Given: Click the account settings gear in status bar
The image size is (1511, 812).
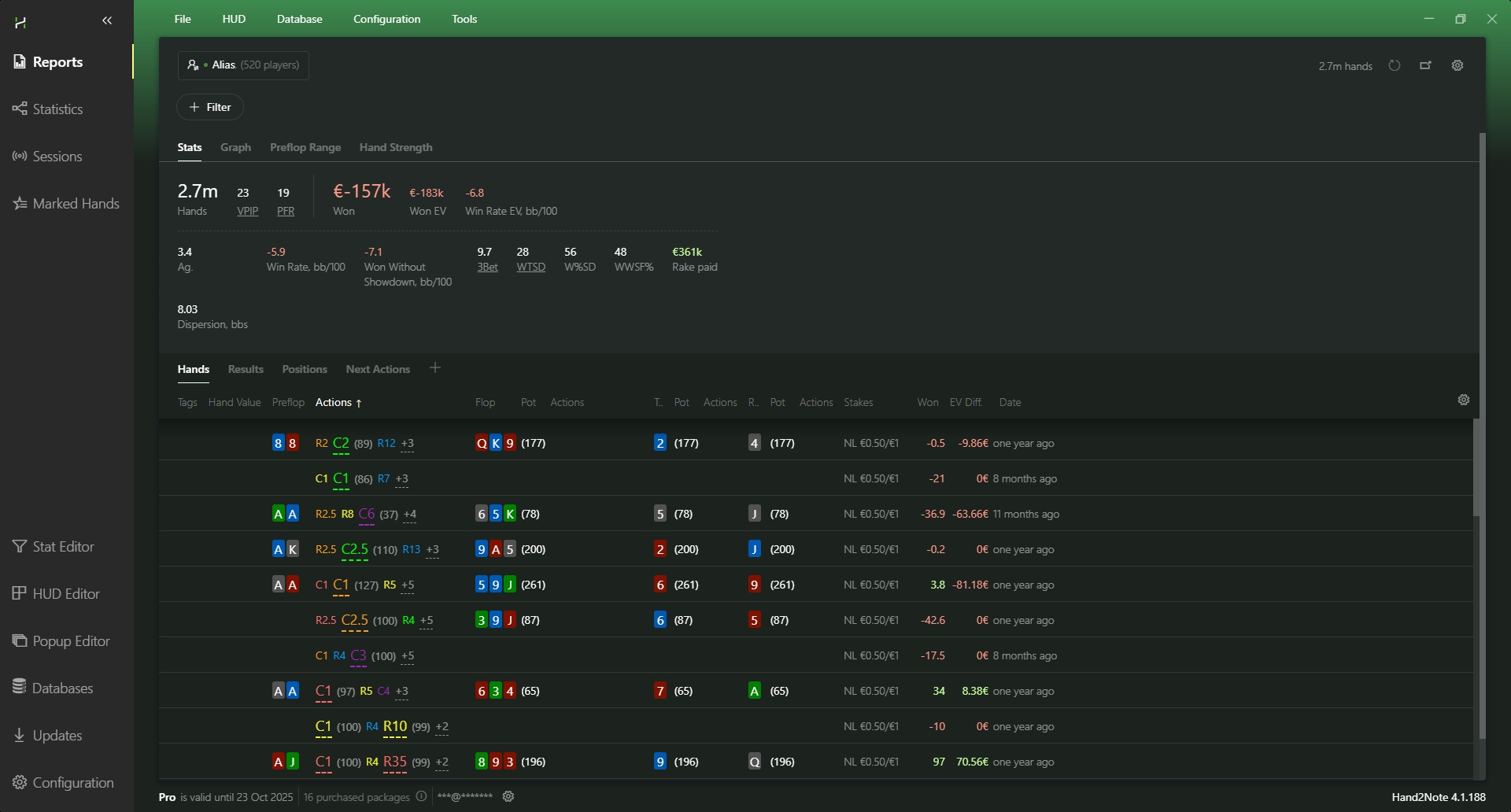Looking at the screenshot, I should [x=508, y=797].
